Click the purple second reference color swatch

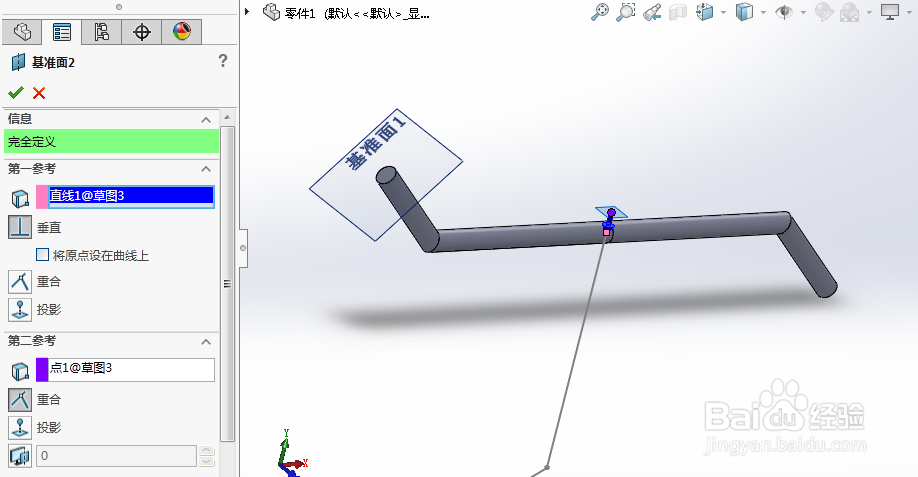click(x=42, y=370)
